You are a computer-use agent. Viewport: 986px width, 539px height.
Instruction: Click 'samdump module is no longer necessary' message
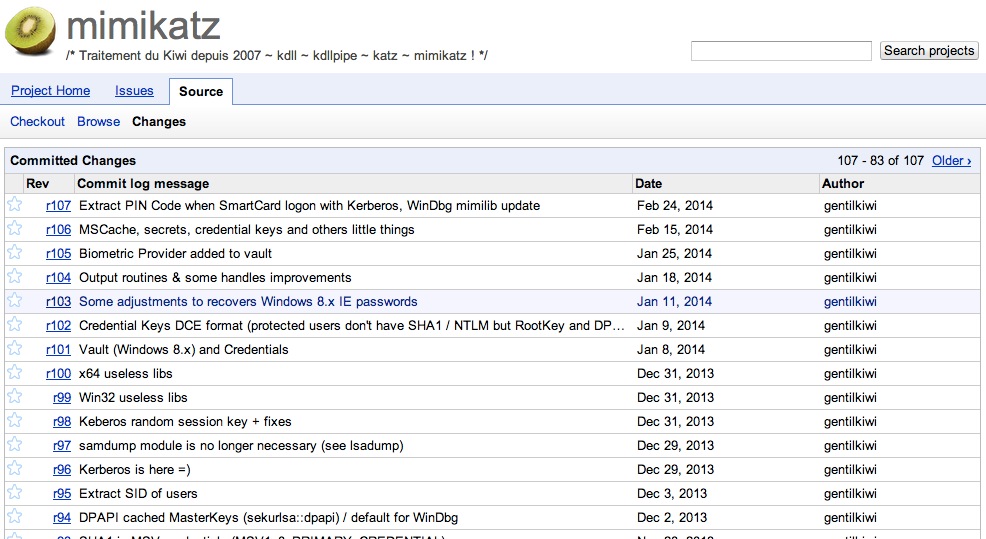(x=241, y=445)
